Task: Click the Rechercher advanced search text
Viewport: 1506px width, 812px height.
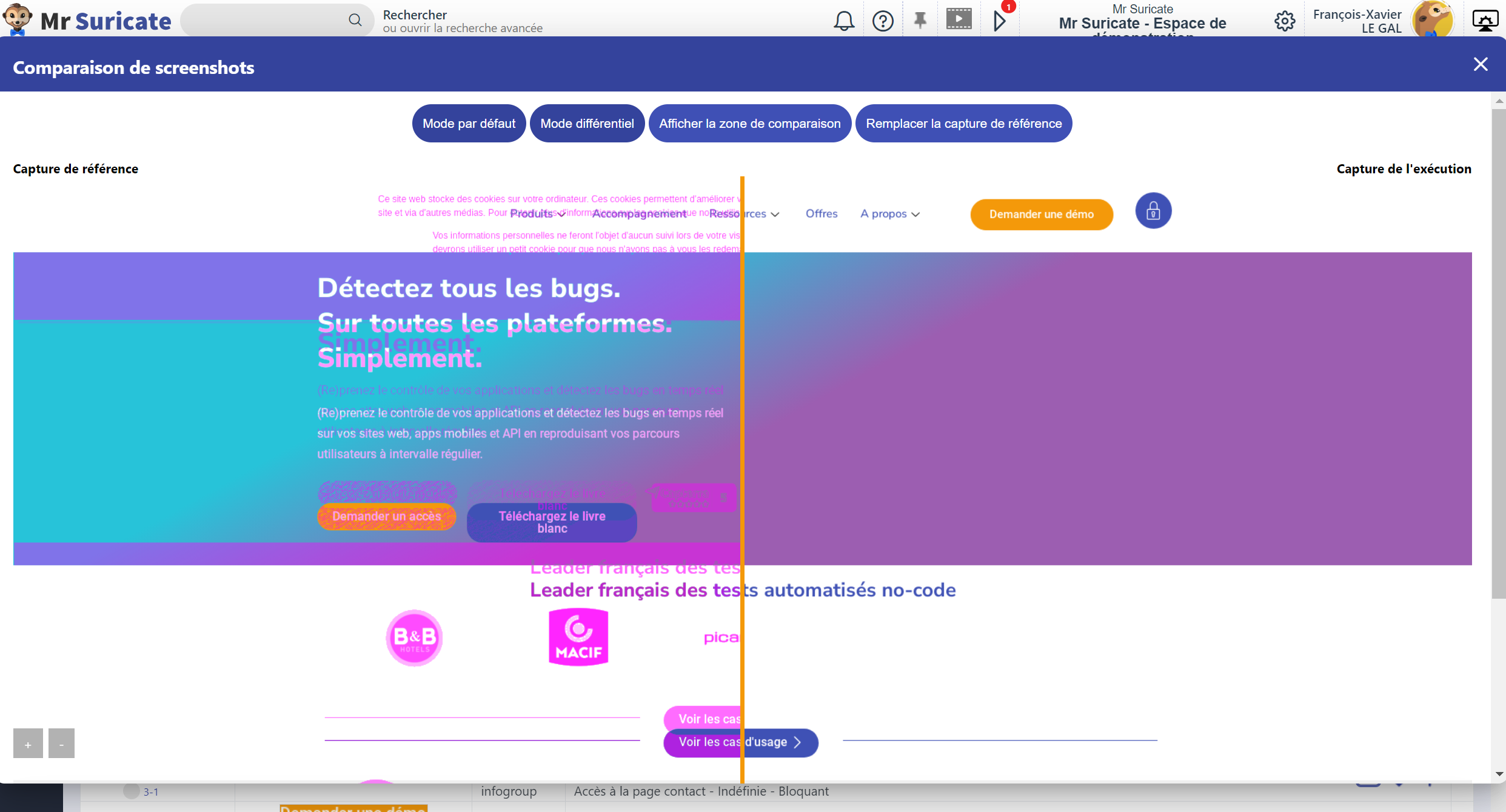Action: pyautogui.click(x=463, y=21)
